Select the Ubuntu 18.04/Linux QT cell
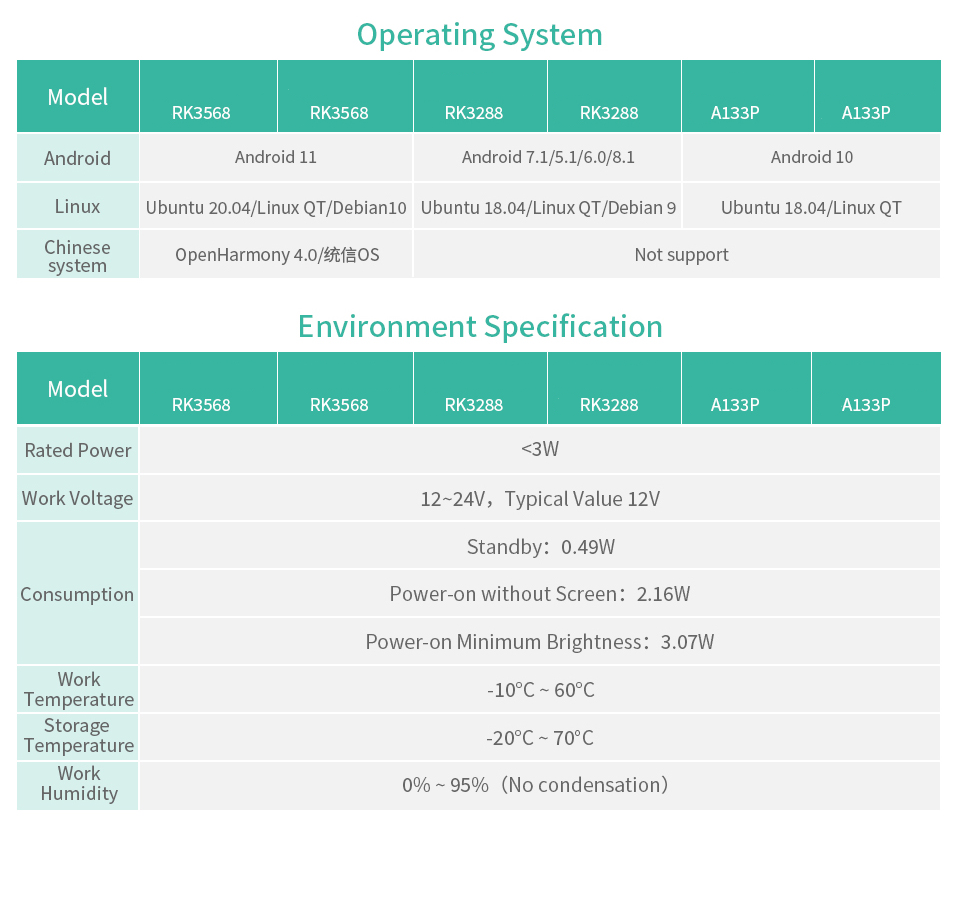This screenshot has height=900, width=960. (x=811, y=206)
